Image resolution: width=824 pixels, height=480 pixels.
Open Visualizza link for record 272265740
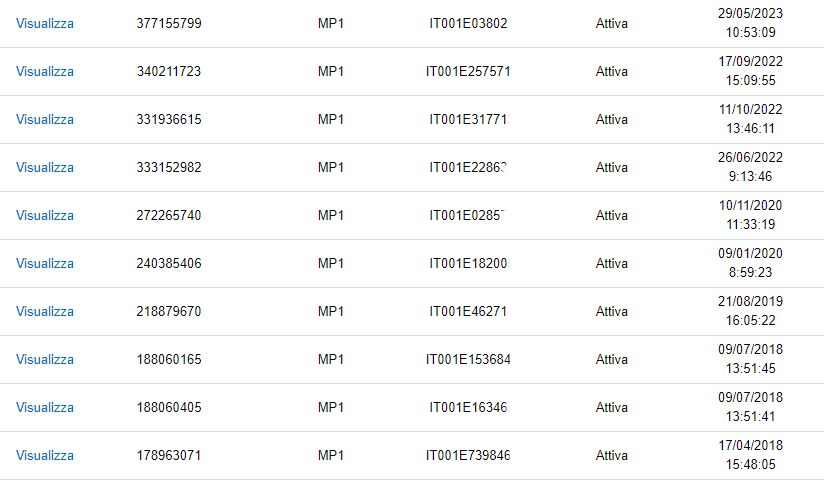click(45, 215)
